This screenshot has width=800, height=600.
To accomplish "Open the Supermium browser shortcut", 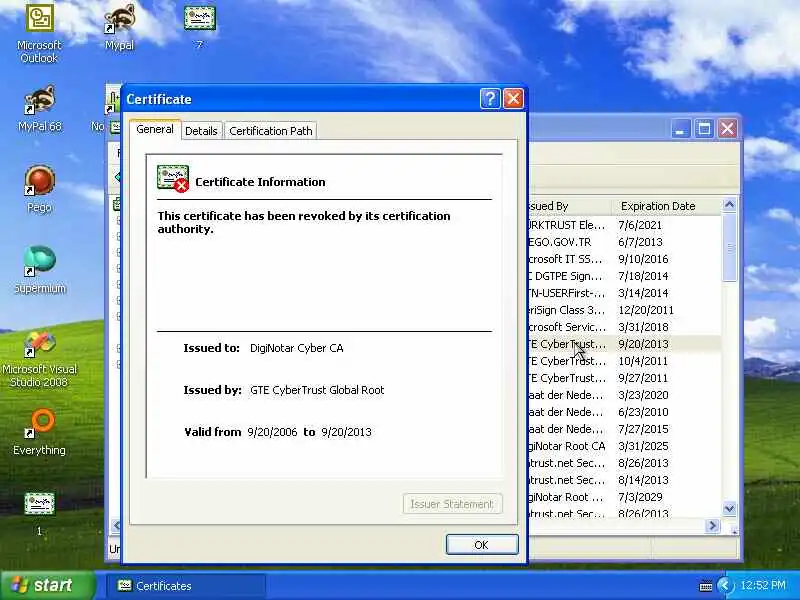I will click(x=39, y=269).
